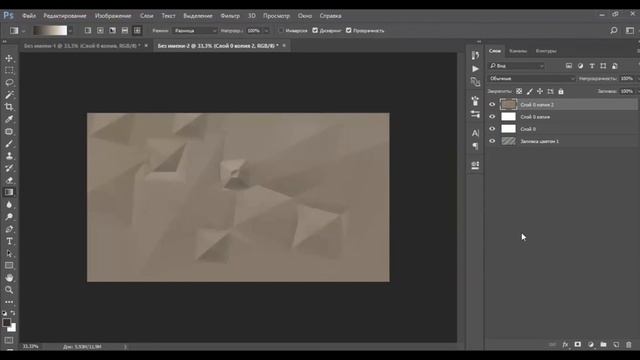Screen dimensions: 640x360
Task: Select the Blur tool
Action: pyautogui.click(x=9, y=204)
